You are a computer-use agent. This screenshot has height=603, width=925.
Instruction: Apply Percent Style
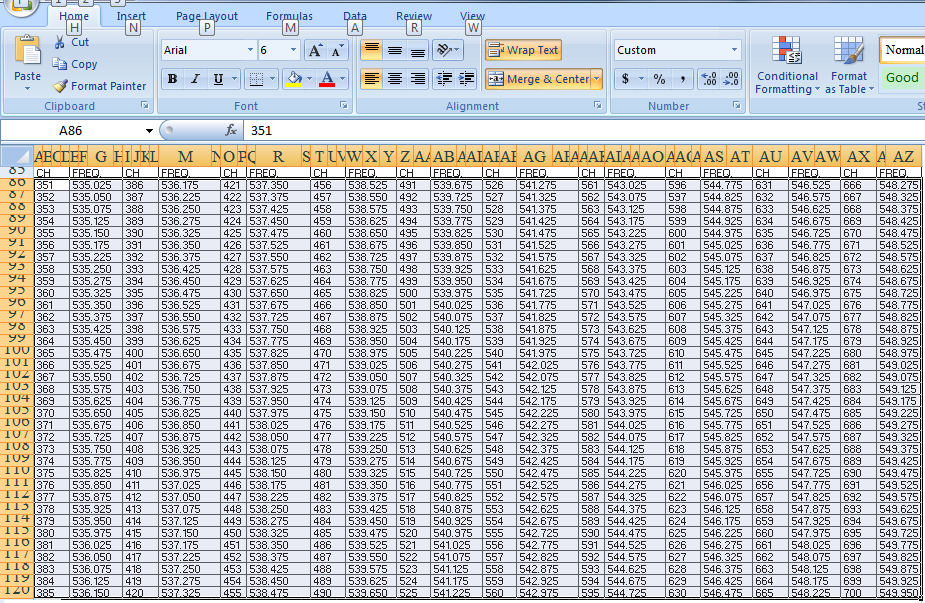tap(660, 78)
